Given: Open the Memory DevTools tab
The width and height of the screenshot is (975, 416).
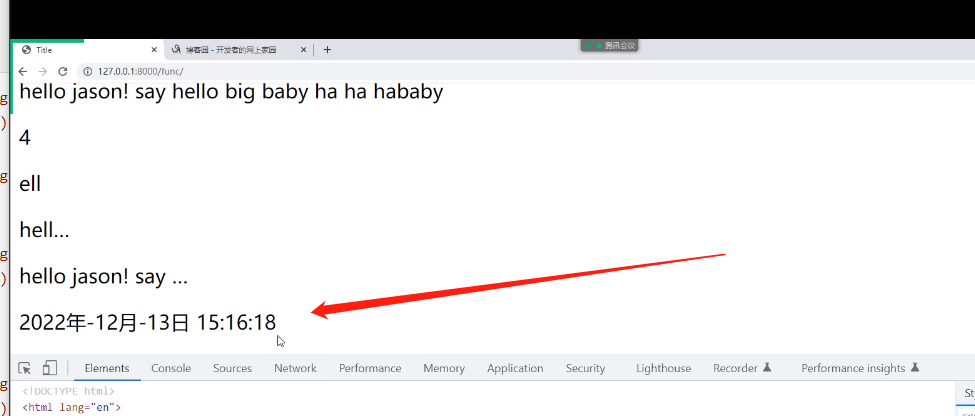Looking at the screenshot, I should (x=444, y=368).
